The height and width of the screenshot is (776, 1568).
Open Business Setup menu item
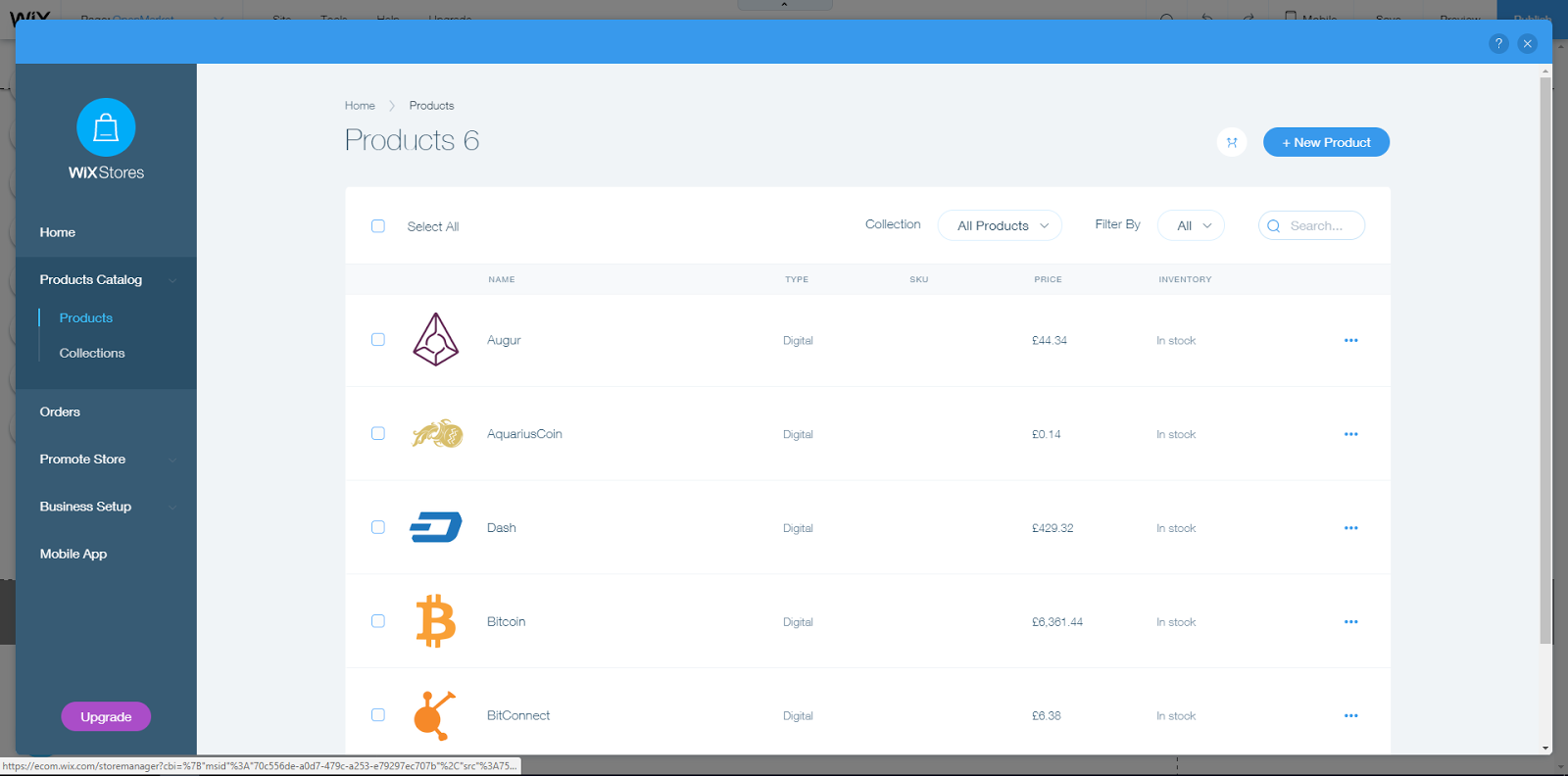point(85,507)
